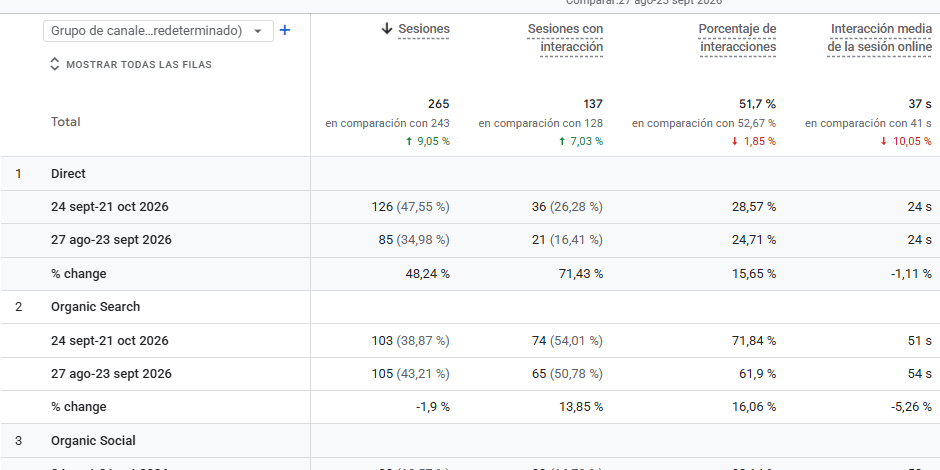Click Direct engagement rate 24,71 %
Image resolution: width=940 pixels, height=470 pixels.
(754, 240)
